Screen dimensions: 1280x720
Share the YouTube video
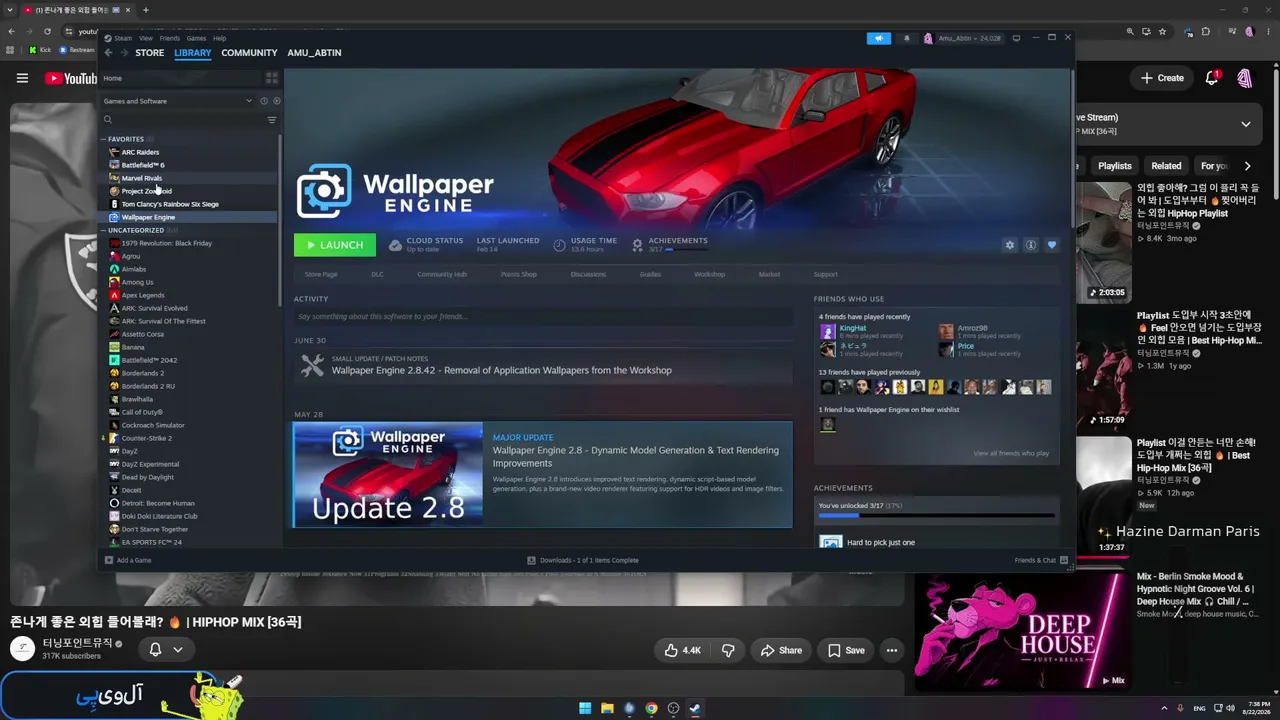pyautogui.click(x=780, y=650)
